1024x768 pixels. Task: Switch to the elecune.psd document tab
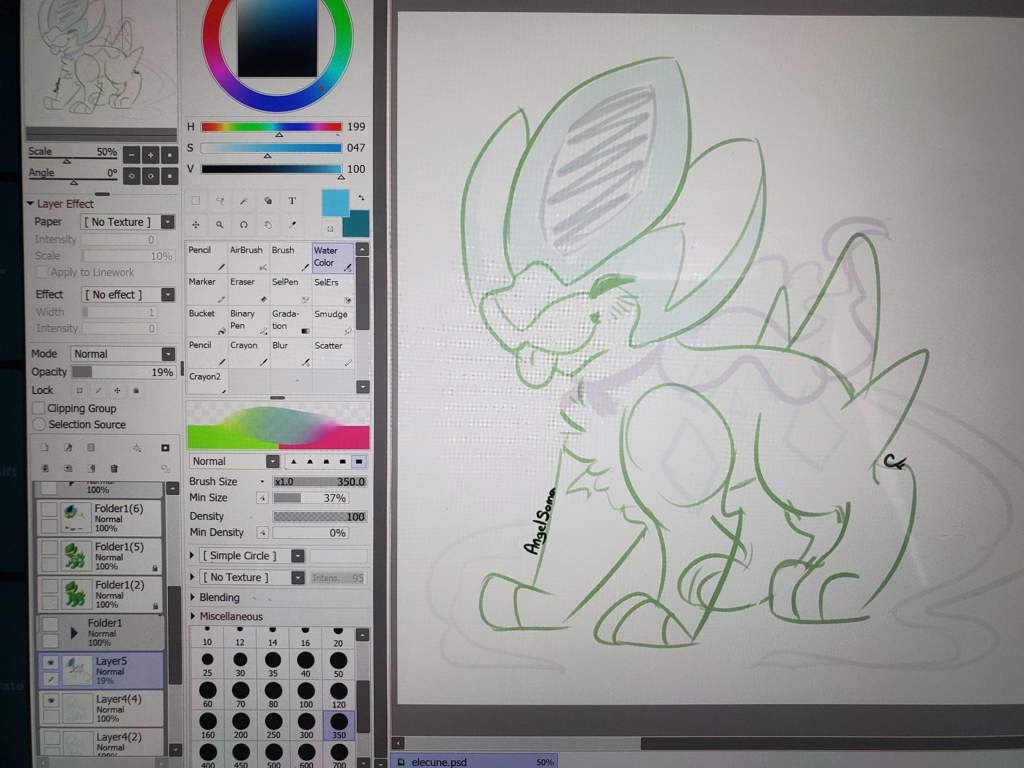point(475,761)
